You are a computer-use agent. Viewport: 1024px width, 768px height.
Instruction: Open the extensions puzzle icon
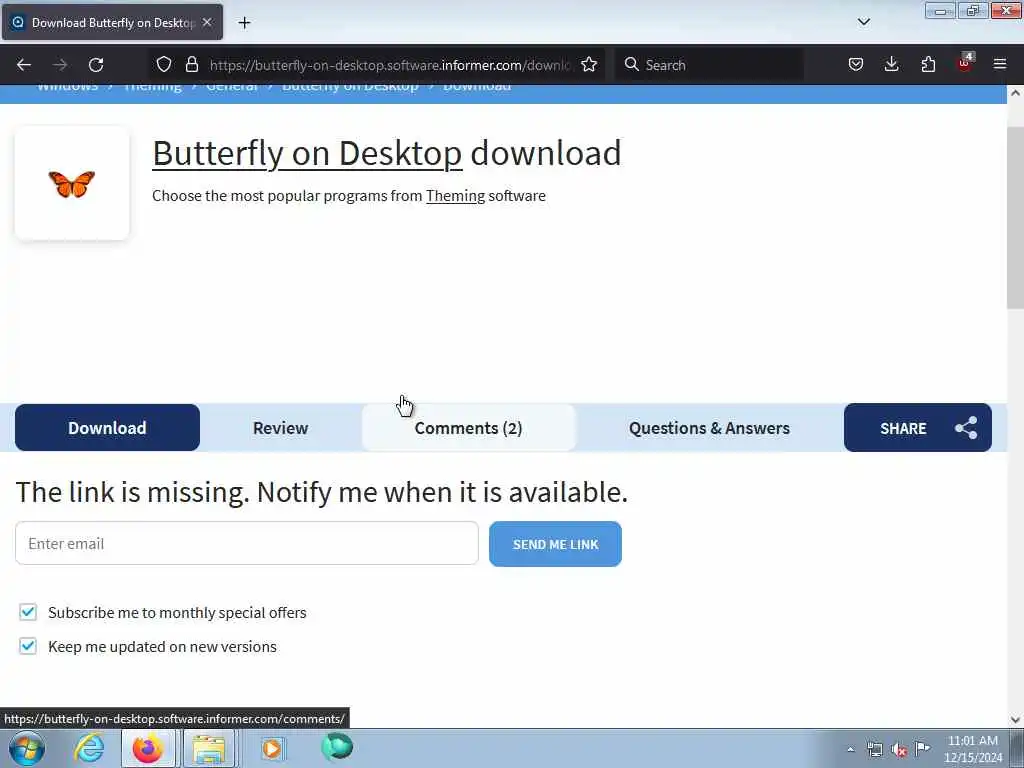coord(928,65)
